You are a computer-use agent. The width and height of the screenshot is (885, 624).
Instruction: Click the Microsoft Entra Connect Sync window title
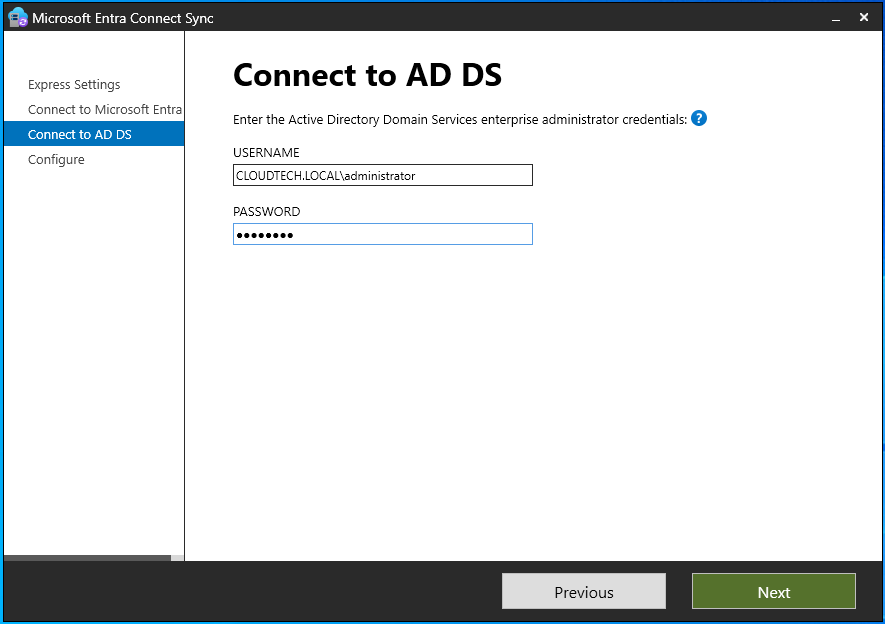(123, 18)
